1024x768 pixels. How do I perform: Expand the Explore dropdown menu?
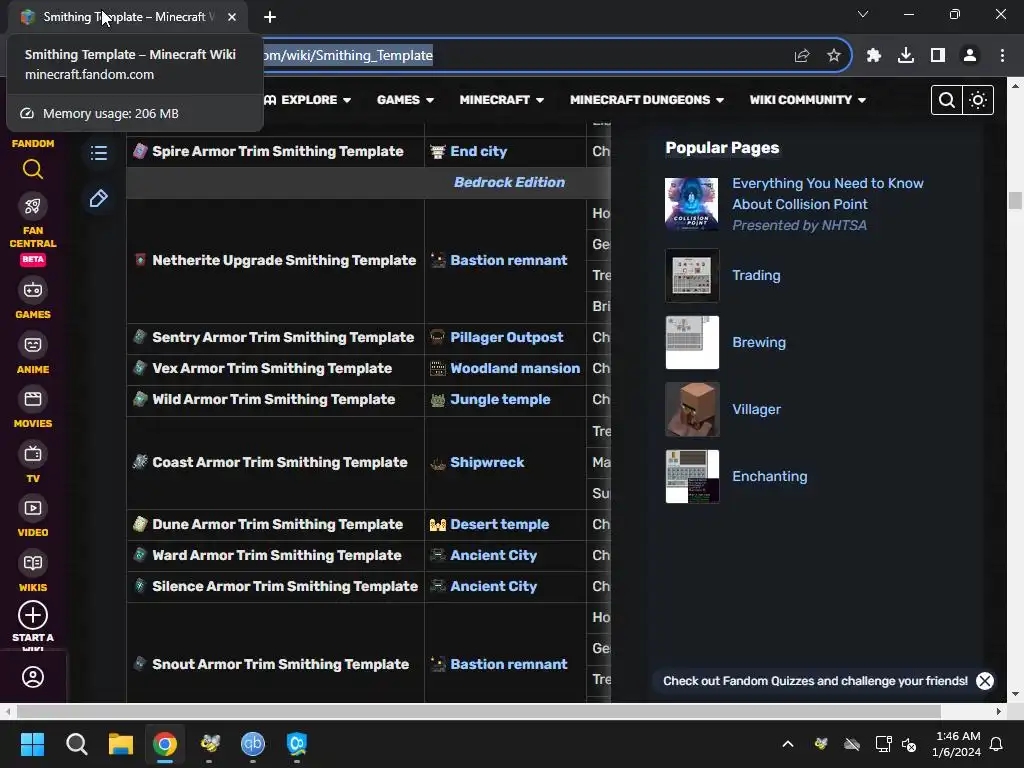[308, 100]
